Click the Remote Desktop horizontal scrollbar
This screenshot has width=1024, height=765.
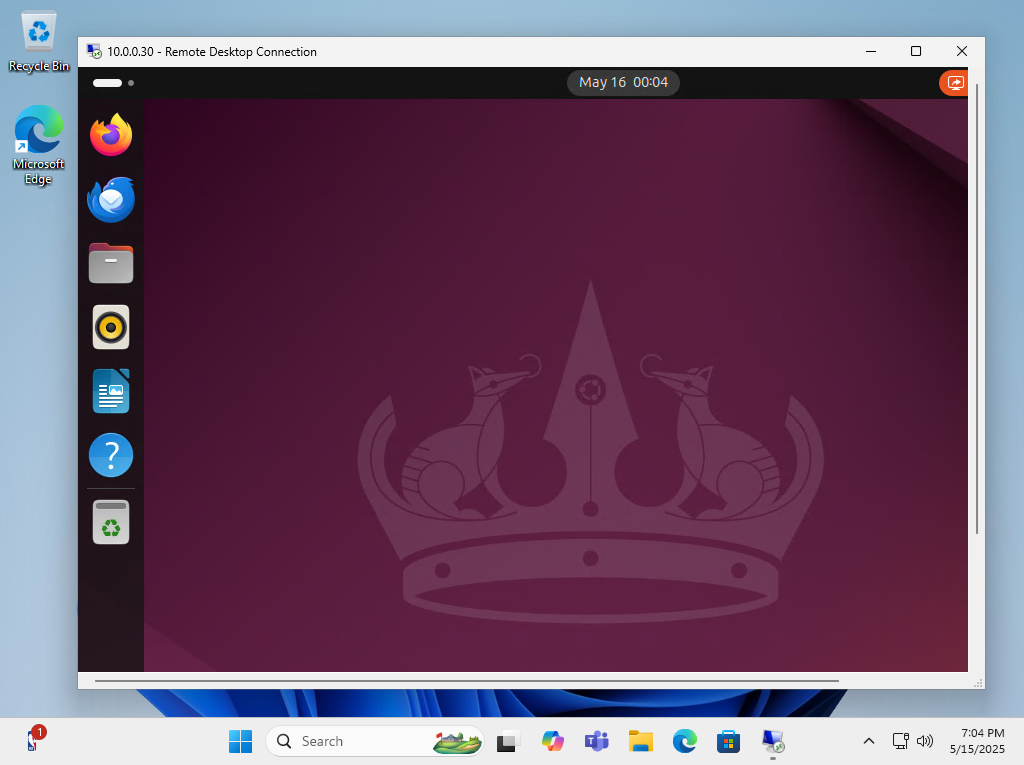[x=466, y=681]
